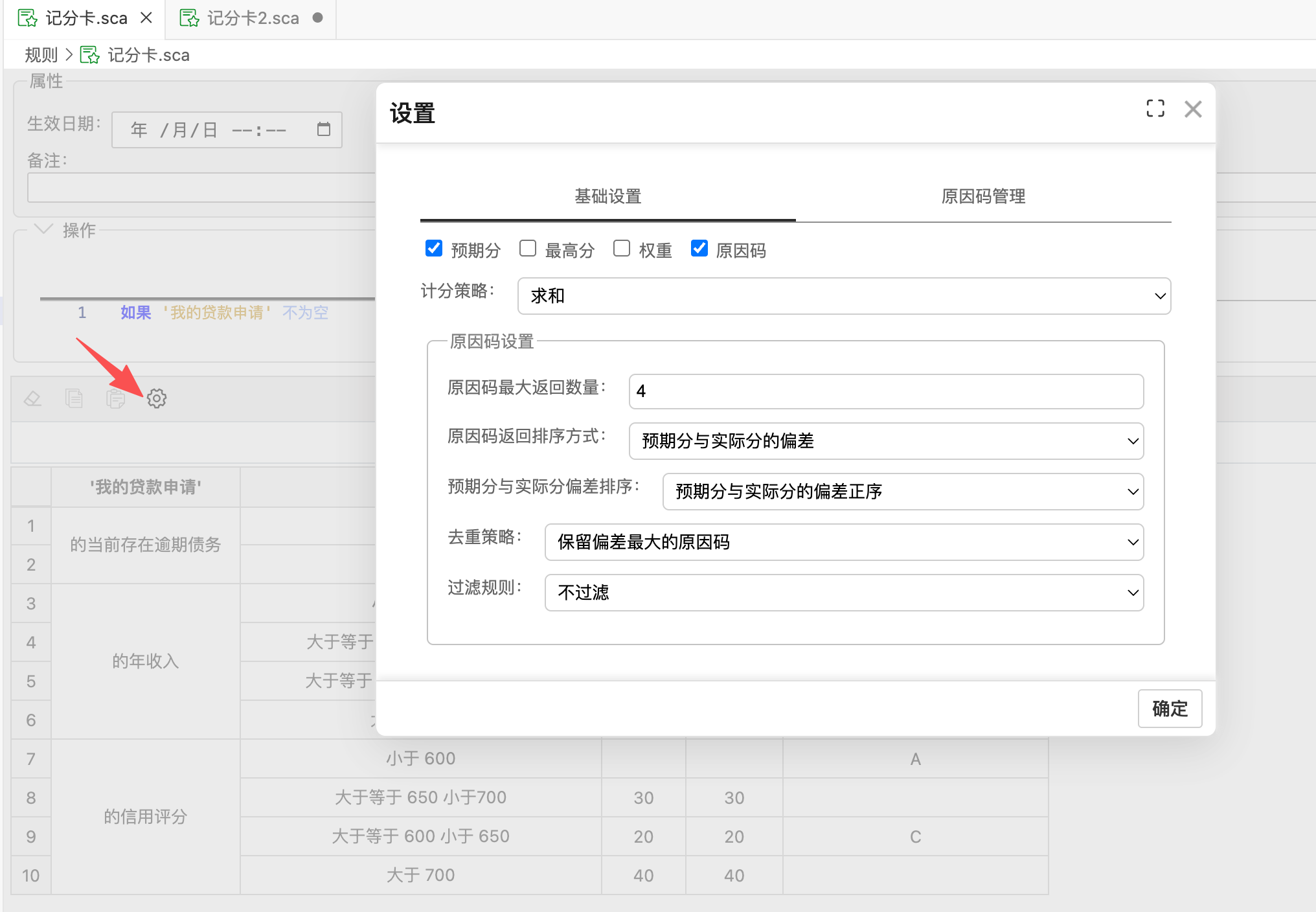Select row number 10 in the table
This screenshot has height=912, width=1316.
[x=31, y=875]
